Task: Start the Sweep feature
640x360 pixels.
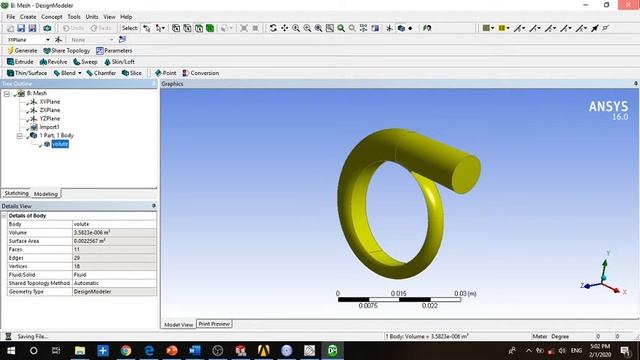Action: [85, 62]
